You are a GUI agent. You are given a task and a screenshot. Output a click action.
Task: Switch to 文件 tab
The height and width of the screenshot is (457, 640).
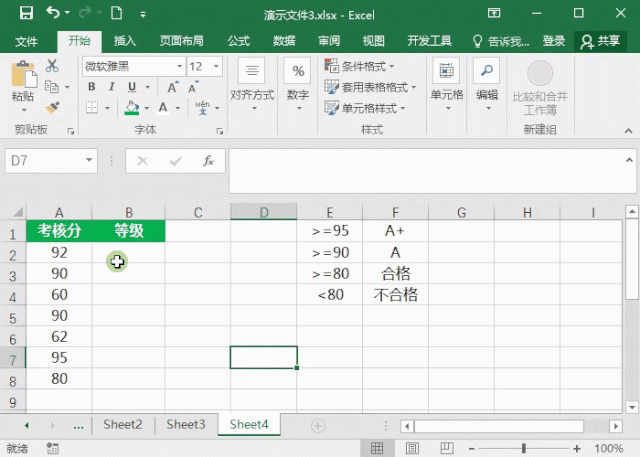coord(26,41)
